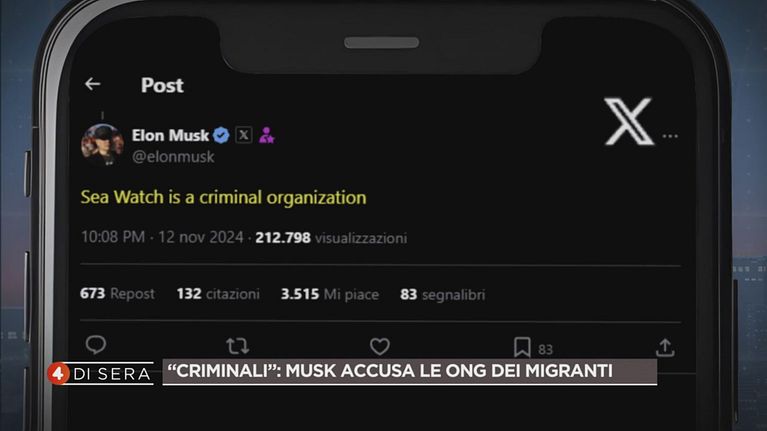Open the reply icon under the post
The width and height of the screenshot is (767, 431).
click(x=95, y=346)
